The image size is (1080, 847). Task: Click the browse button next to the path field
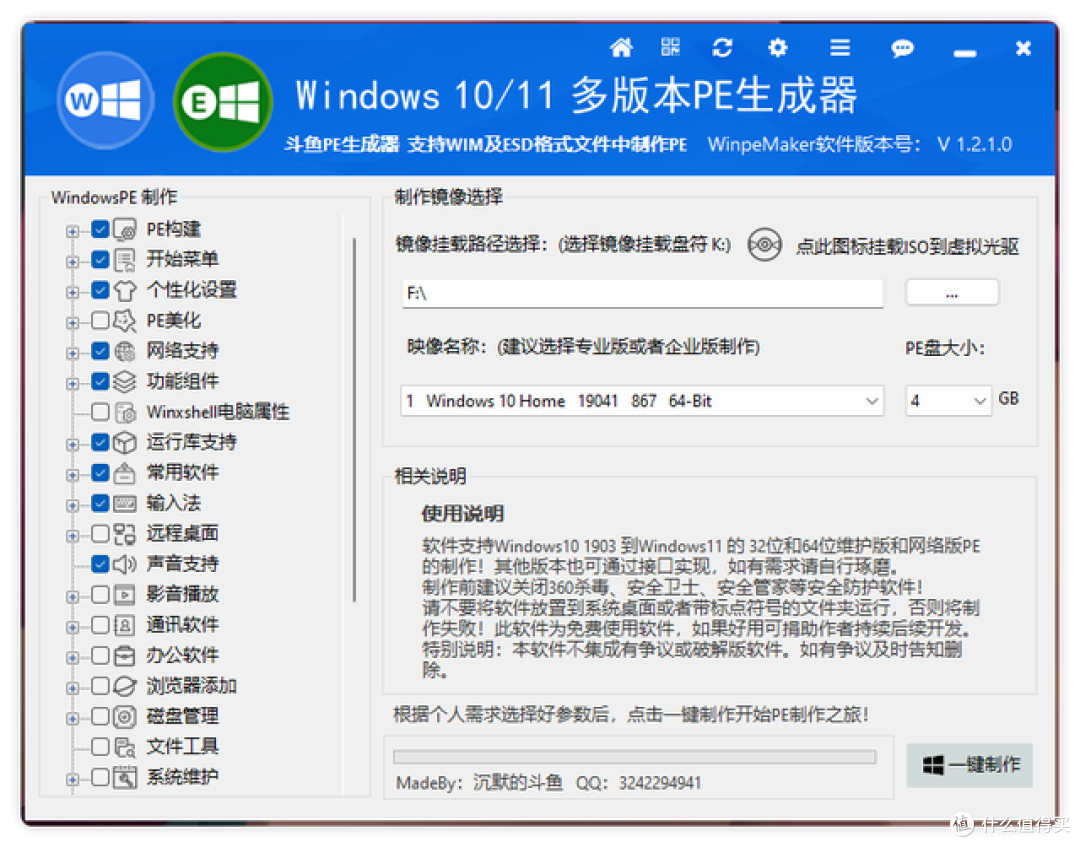point(951,292)
